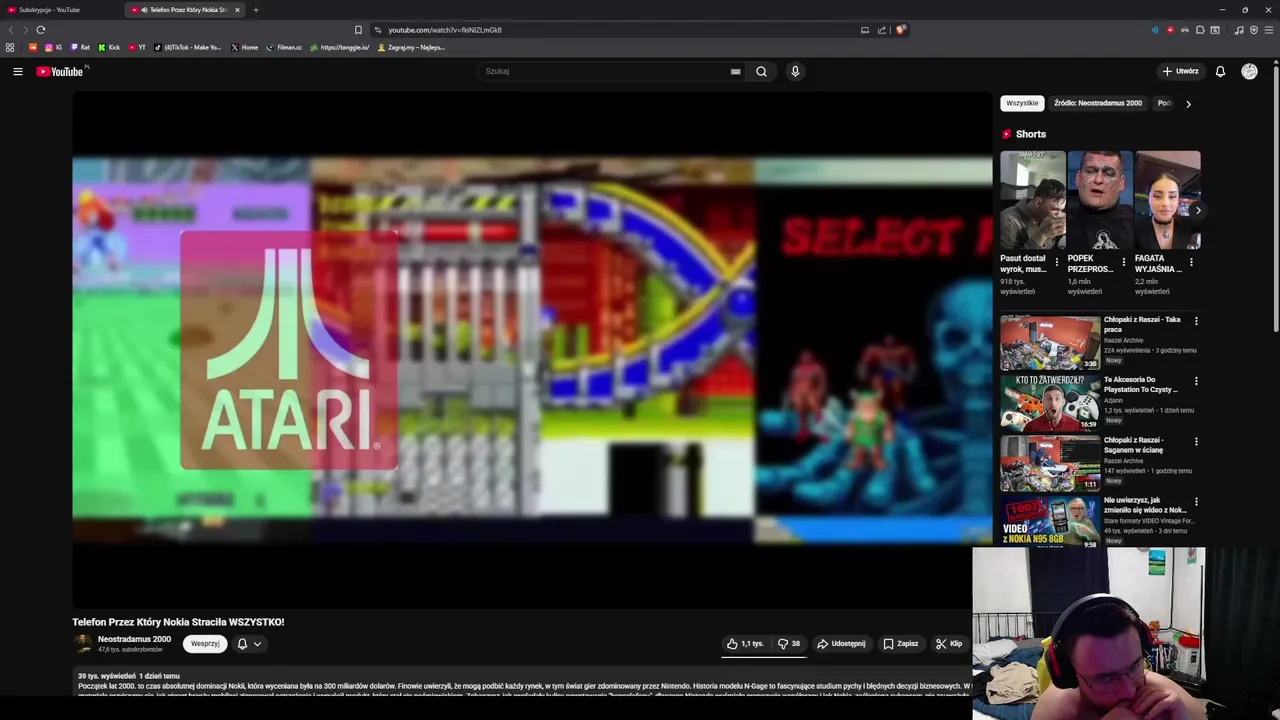
Task: Reload the page with browser refresh icon
Action: click(x=41, y=30)
